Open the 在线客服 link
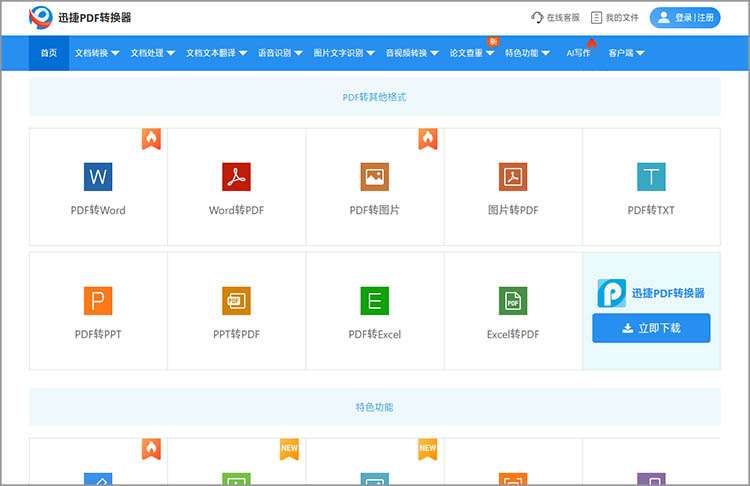 click(555, 18)
